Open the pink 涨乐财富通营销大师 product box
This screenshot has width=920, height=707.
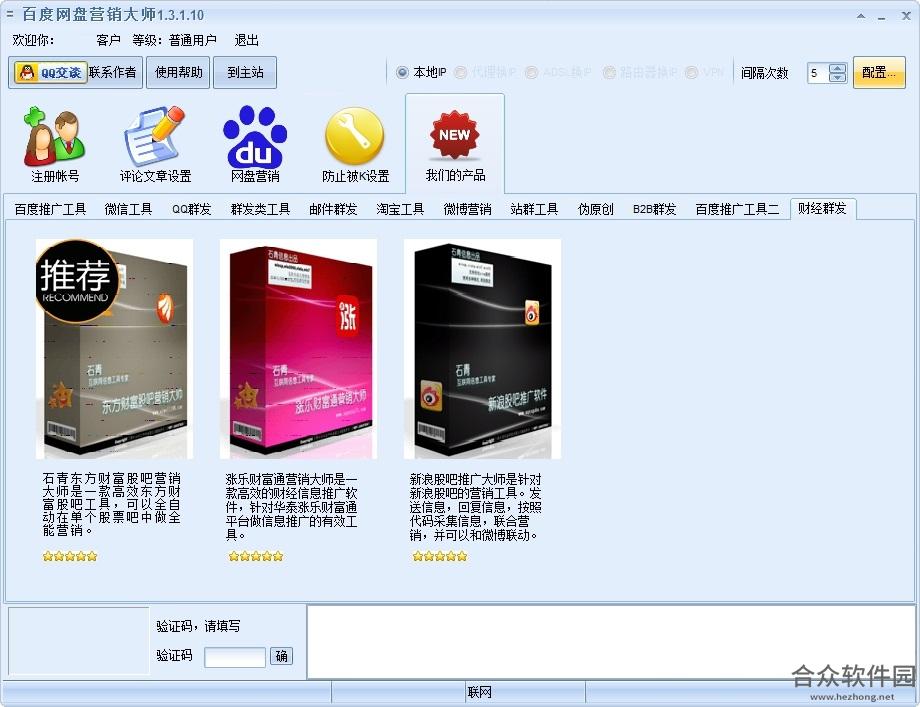click(x=299, y=349)
